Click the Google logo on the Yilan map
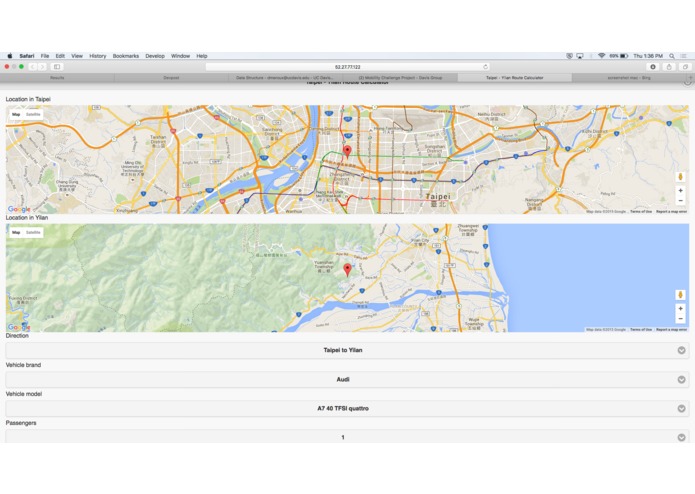This screenshot has width=695, height=494. 19,327
